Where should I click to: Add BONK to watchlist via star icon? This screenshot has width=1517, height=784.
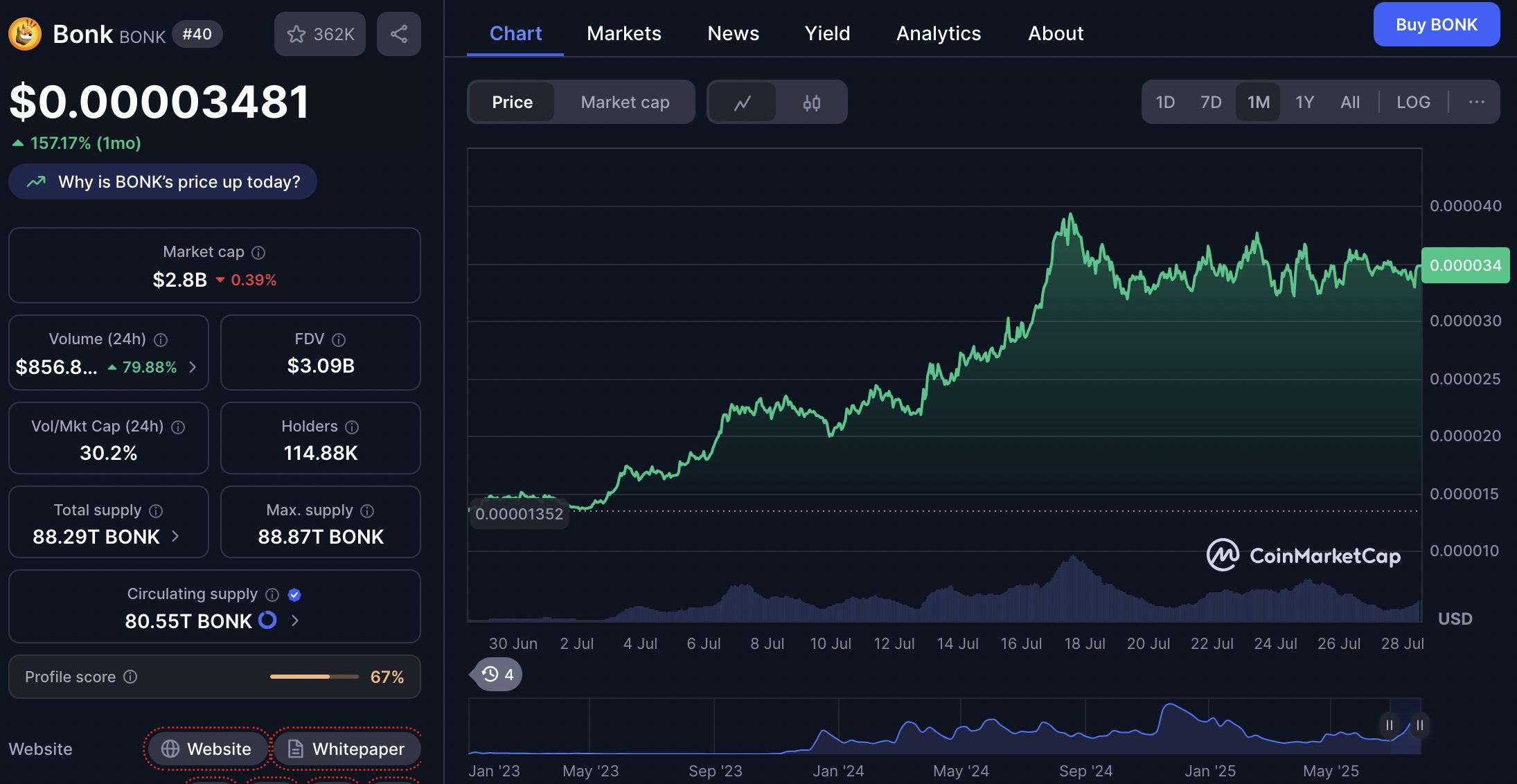(296, 34)
